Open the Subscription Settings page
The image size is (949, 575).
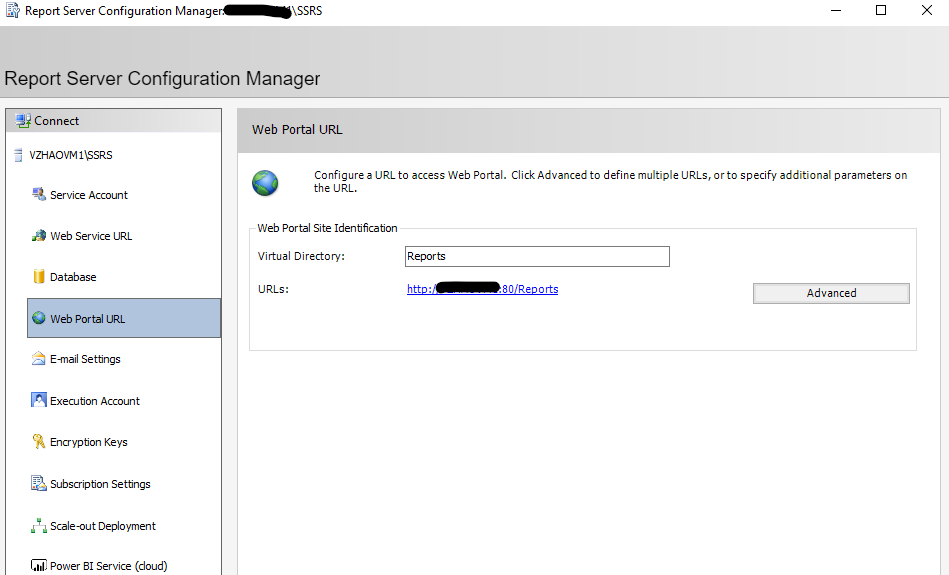[x=100, y=484]
